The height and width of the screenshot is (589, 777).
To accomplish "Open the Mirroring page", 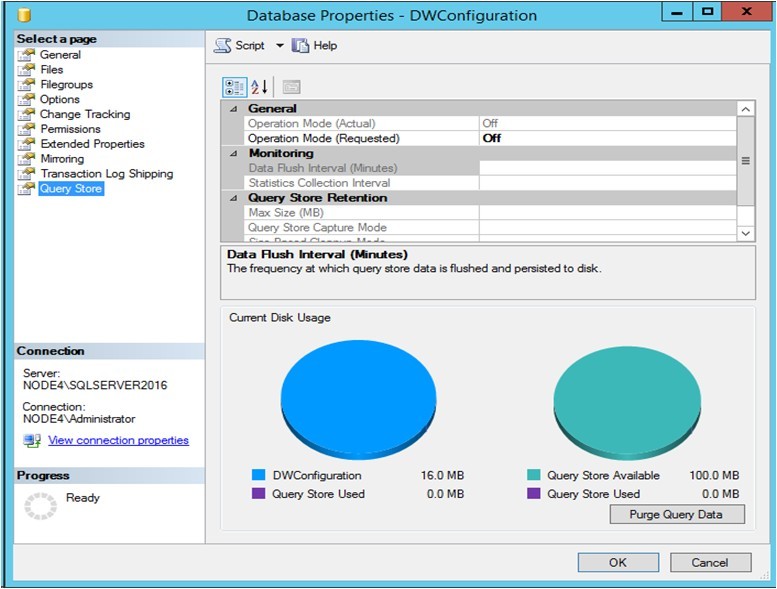I will coord(62,159).
